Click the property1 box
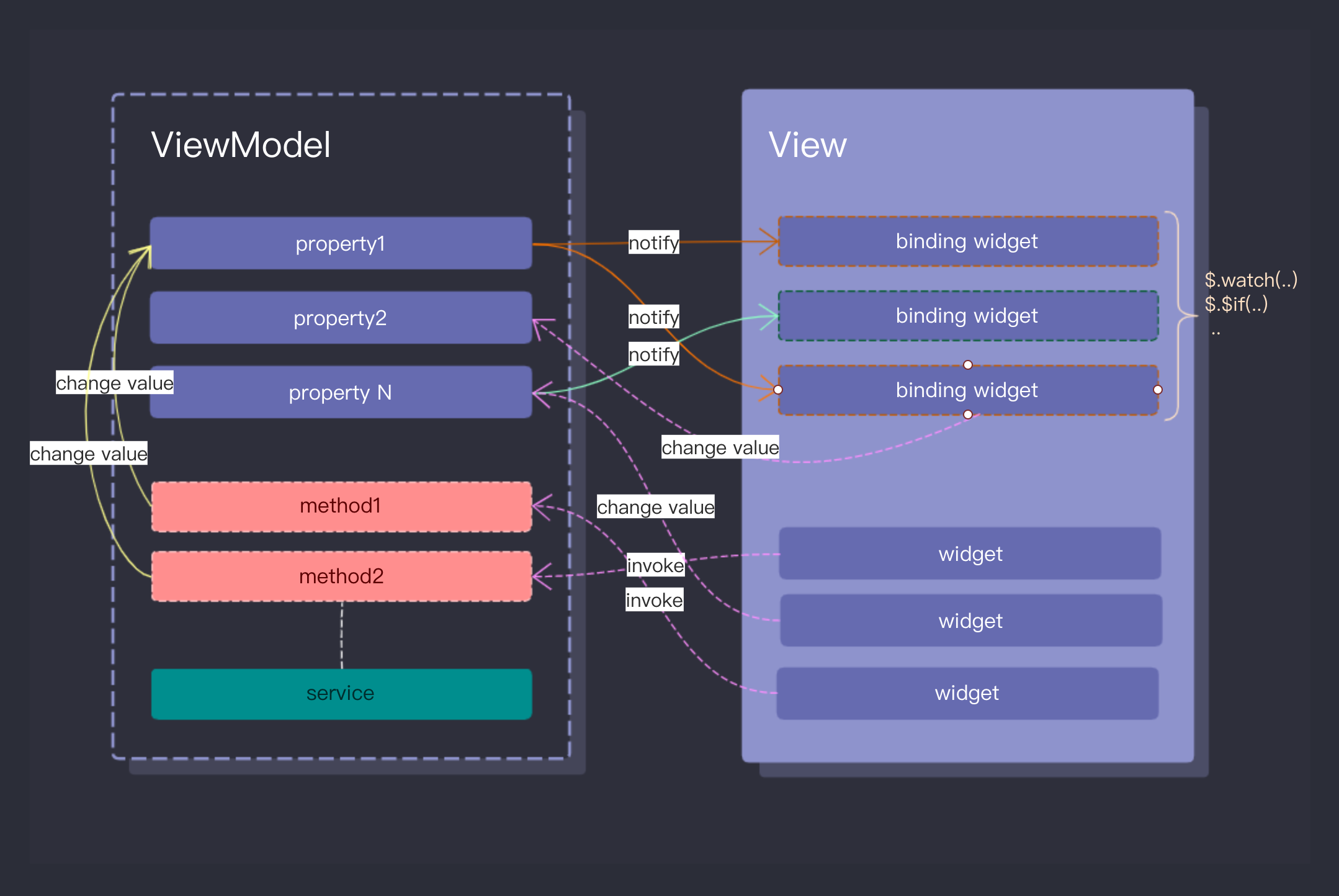Screen dimensions: 1339x896 point(340,243)
